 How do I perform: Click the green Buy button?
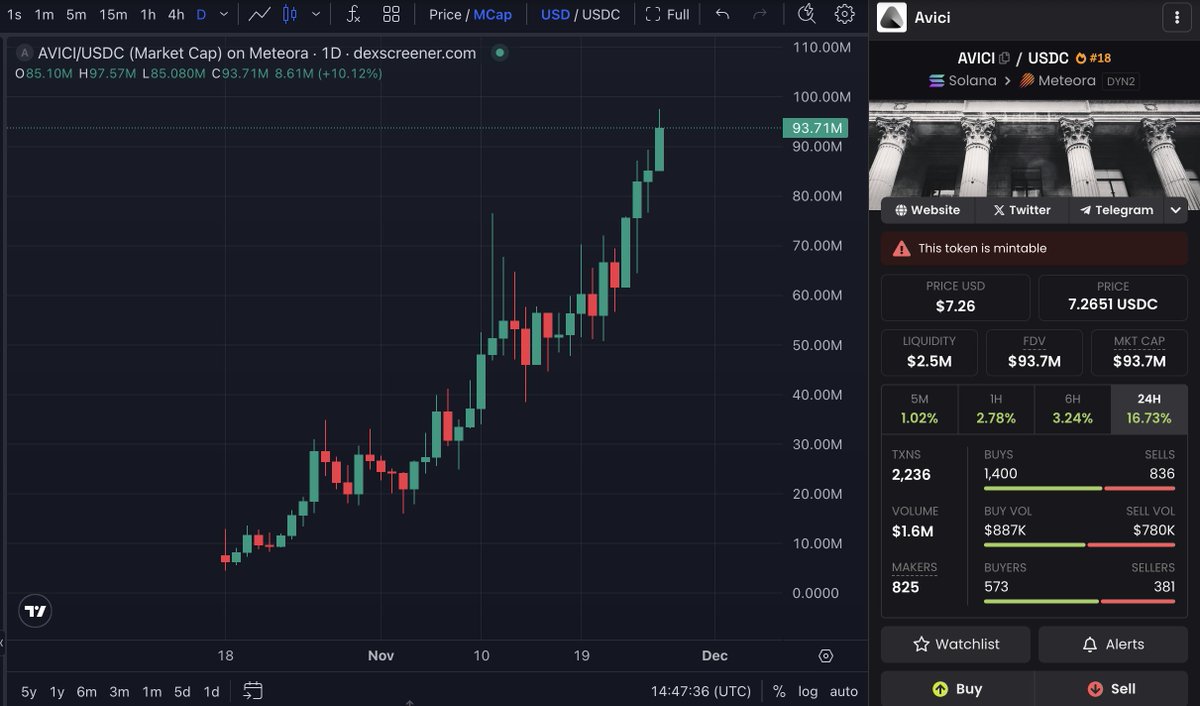click(957, 688)
